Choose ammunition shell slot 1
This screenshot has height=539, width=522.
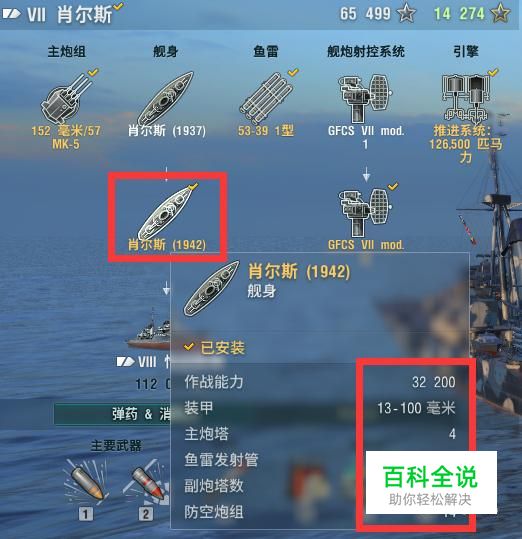point(86,484)
